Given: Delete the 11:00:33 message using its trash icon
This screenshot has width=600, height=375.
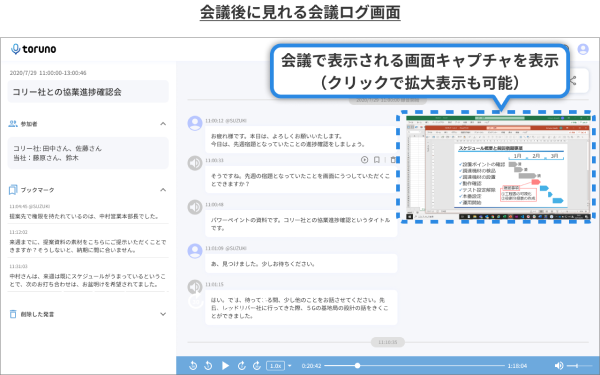Looking at the screenshot, I should point(393,160).
